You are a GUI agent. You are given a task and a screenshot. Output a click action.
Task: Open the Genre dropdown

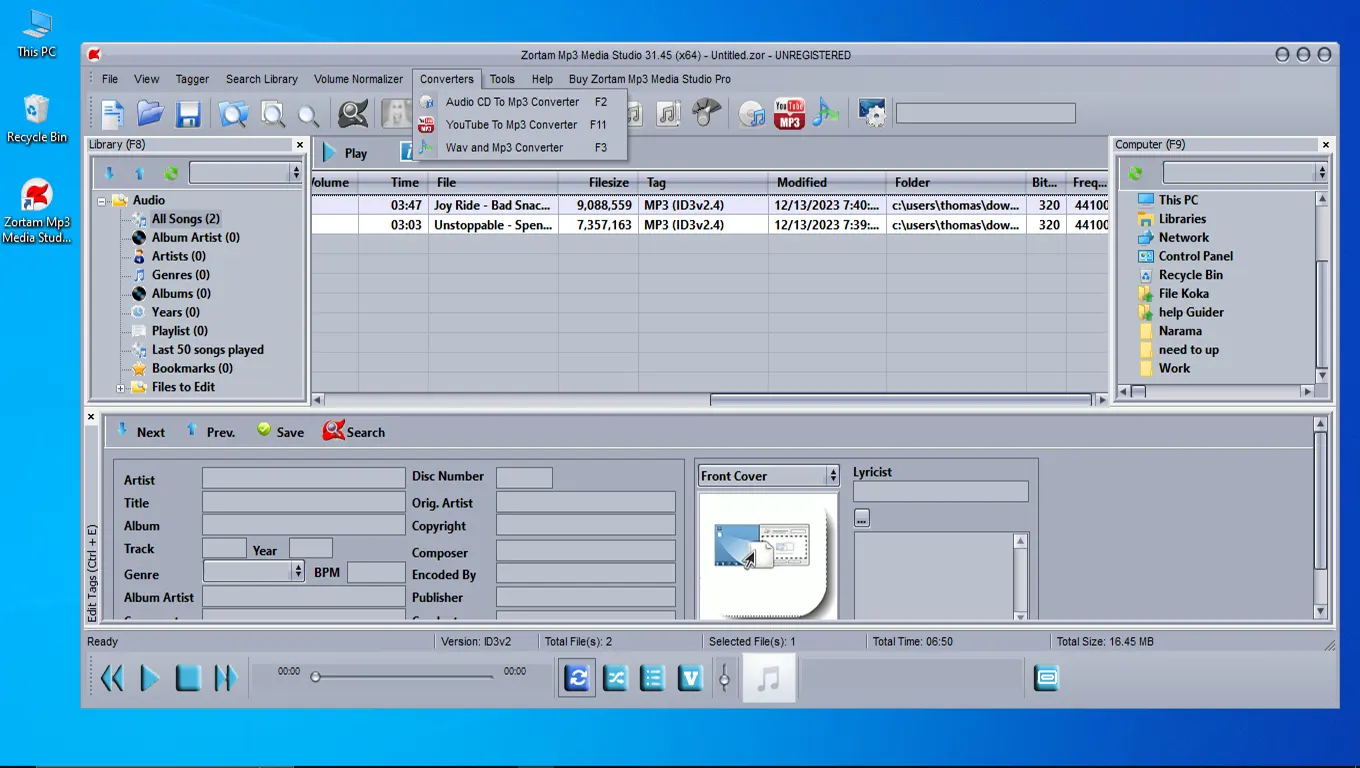(298, 571)
